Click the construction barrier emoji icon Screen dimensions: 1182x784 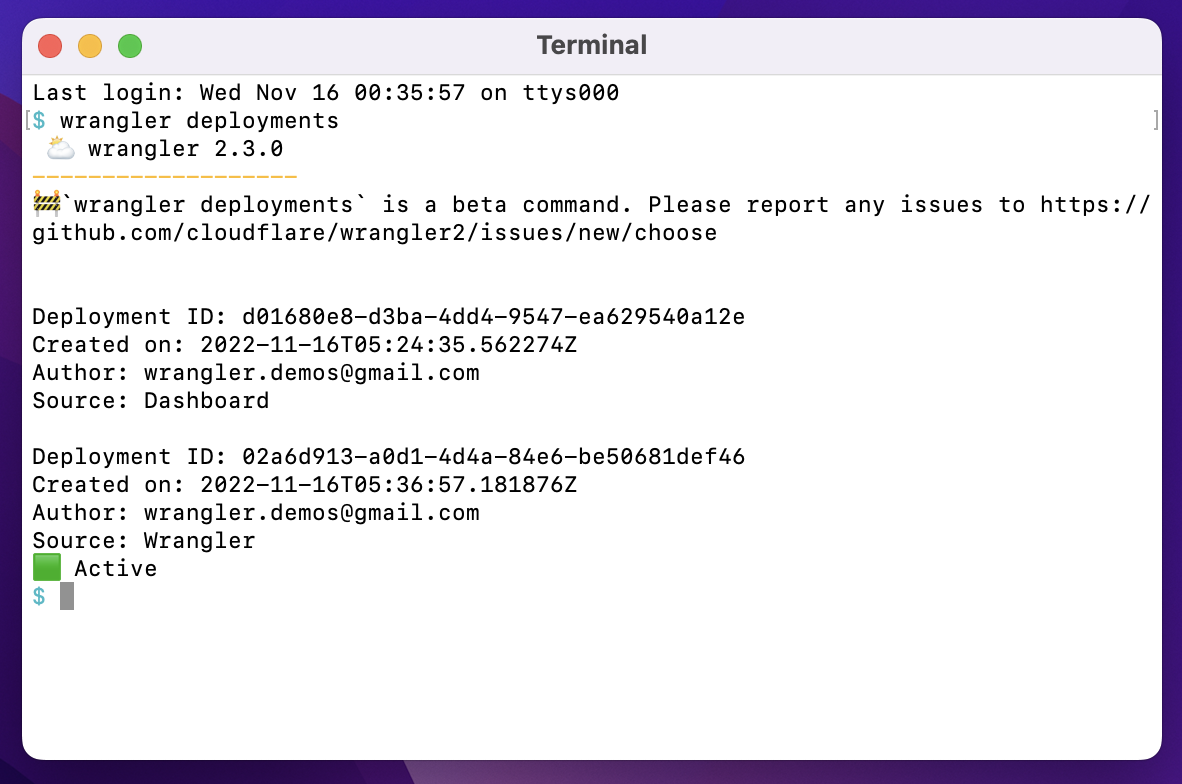[47, 204]
